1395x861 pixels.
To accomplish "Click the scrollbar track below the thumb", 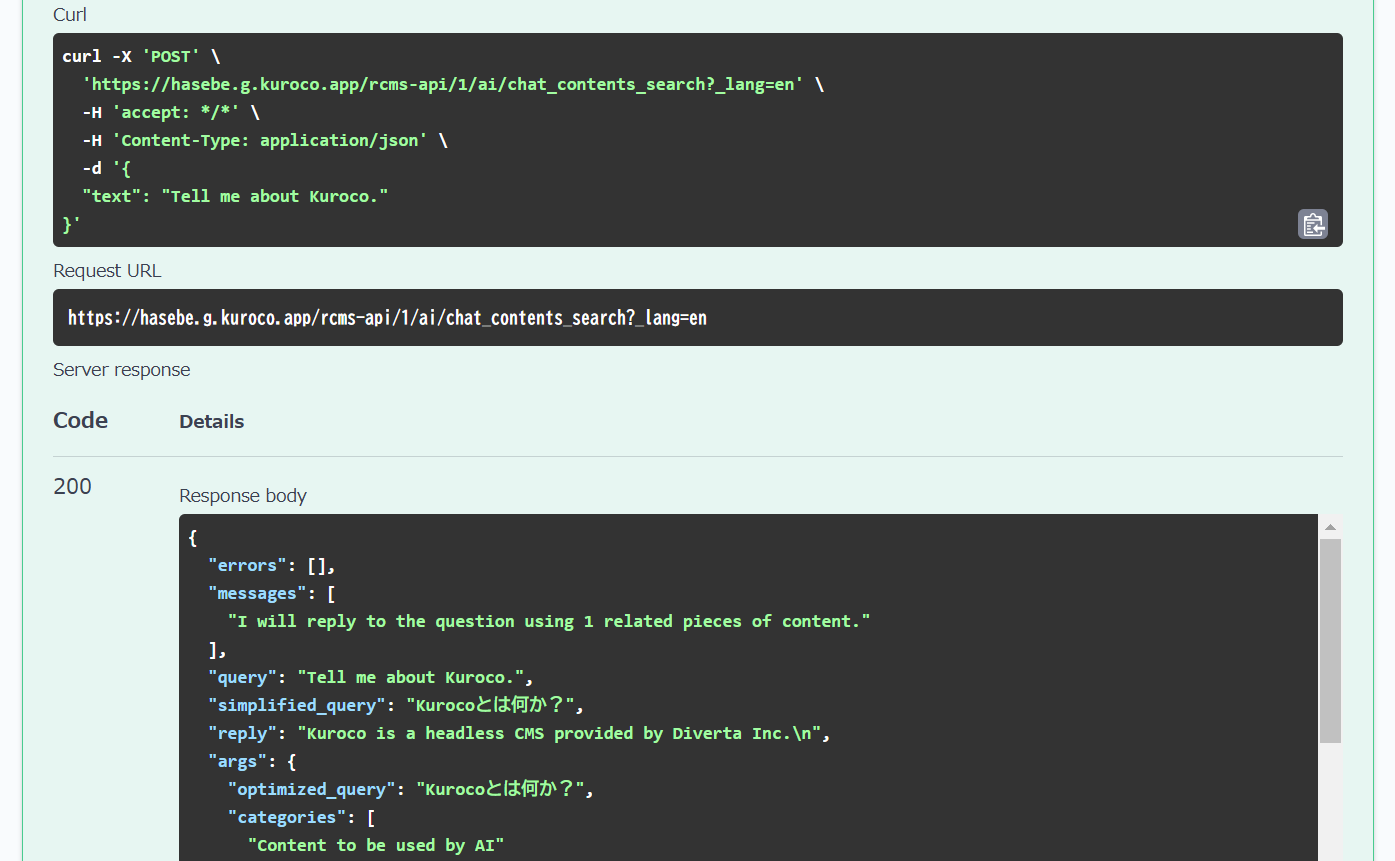I will (1329, 800).
